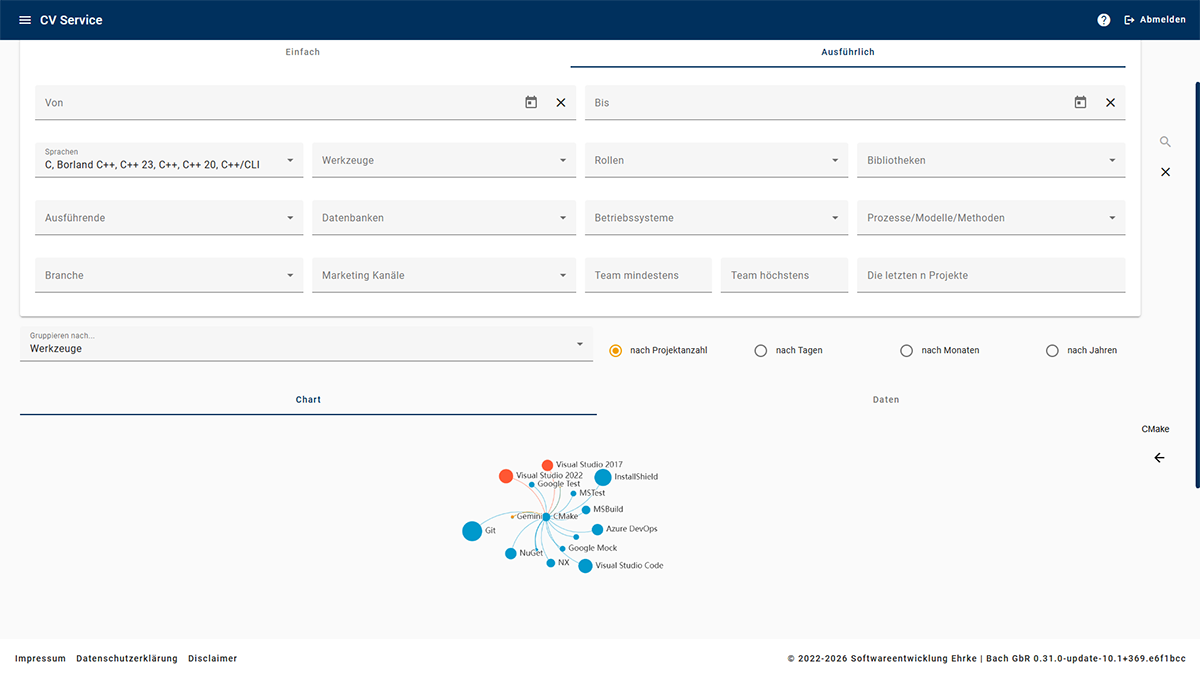Select the Chart tab
The image size is (1200, 674).
coord(308,400)
